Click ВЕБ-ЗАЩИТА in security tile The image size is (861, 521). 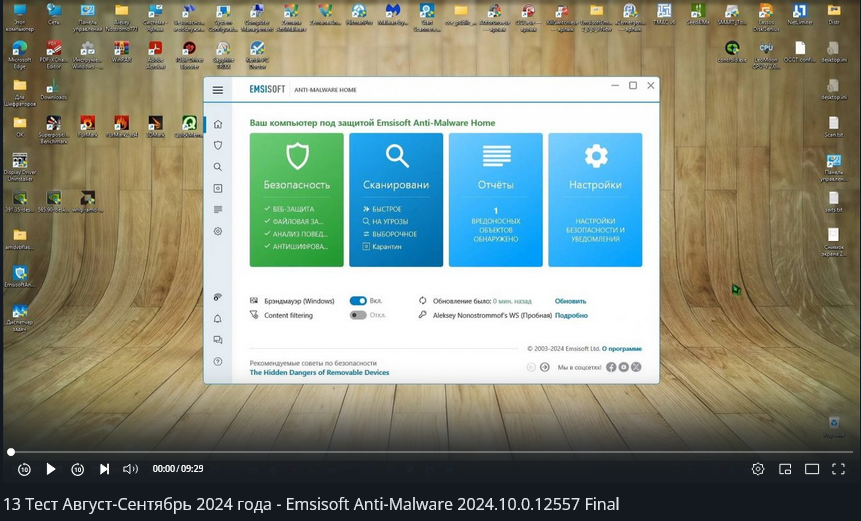click(289, 209)
